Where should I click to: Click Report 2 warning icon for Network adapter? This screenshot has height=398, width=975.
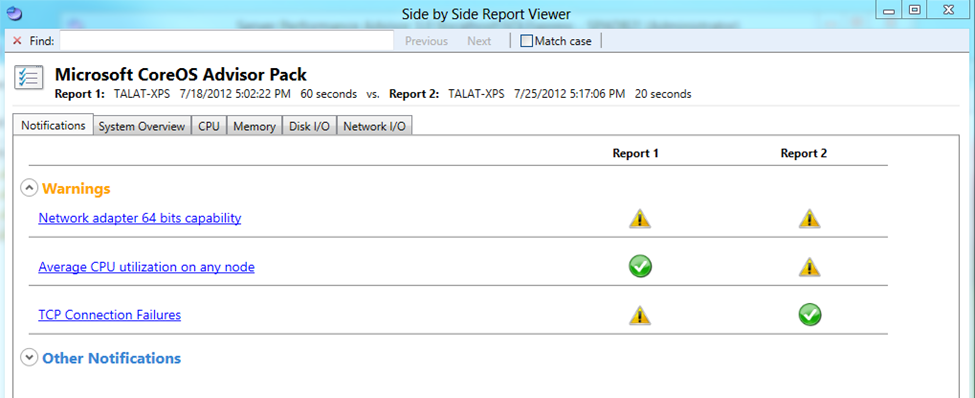tap(809, 219)
